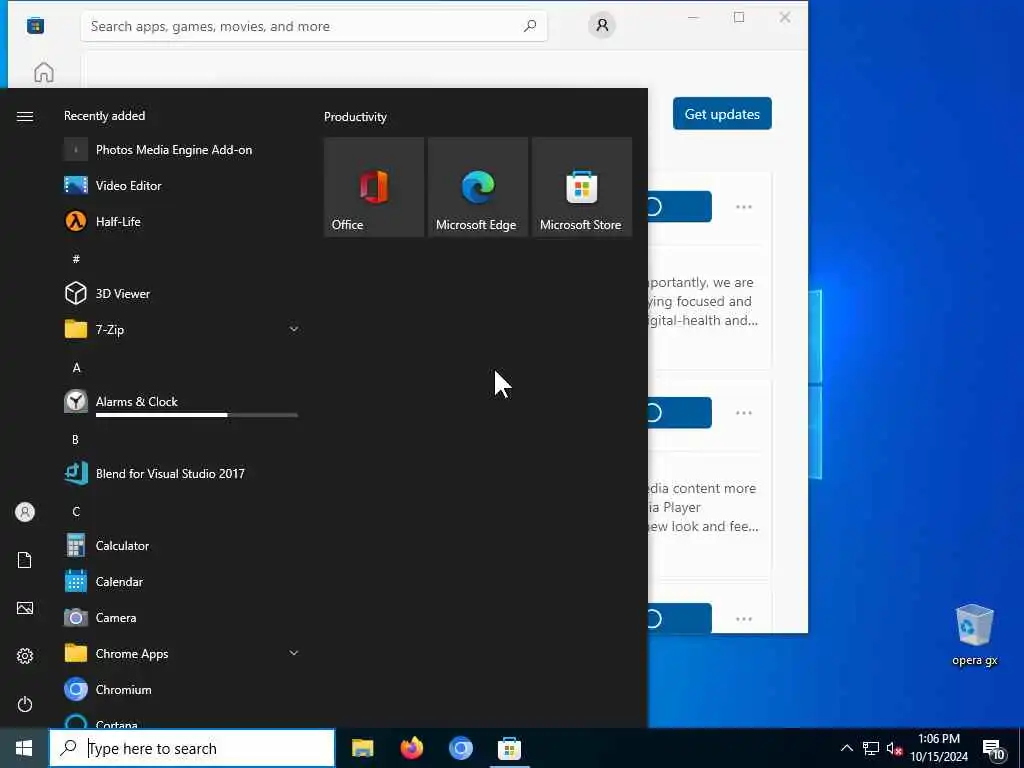Open more options for second Store update
The image size is (1024, 768).
(x=744, y=413)
